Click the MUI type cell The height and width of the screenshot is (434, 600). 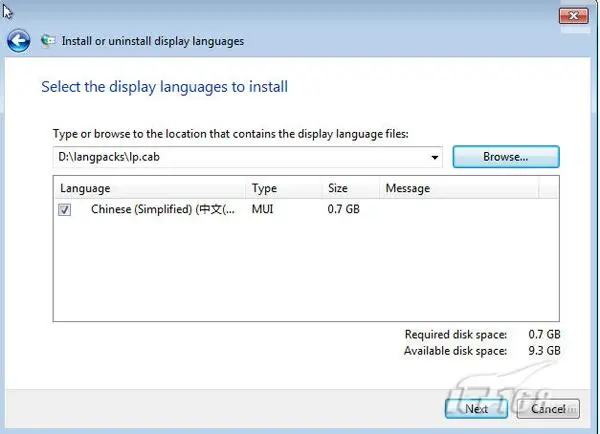pyautogui.click(x=262, y=209)
